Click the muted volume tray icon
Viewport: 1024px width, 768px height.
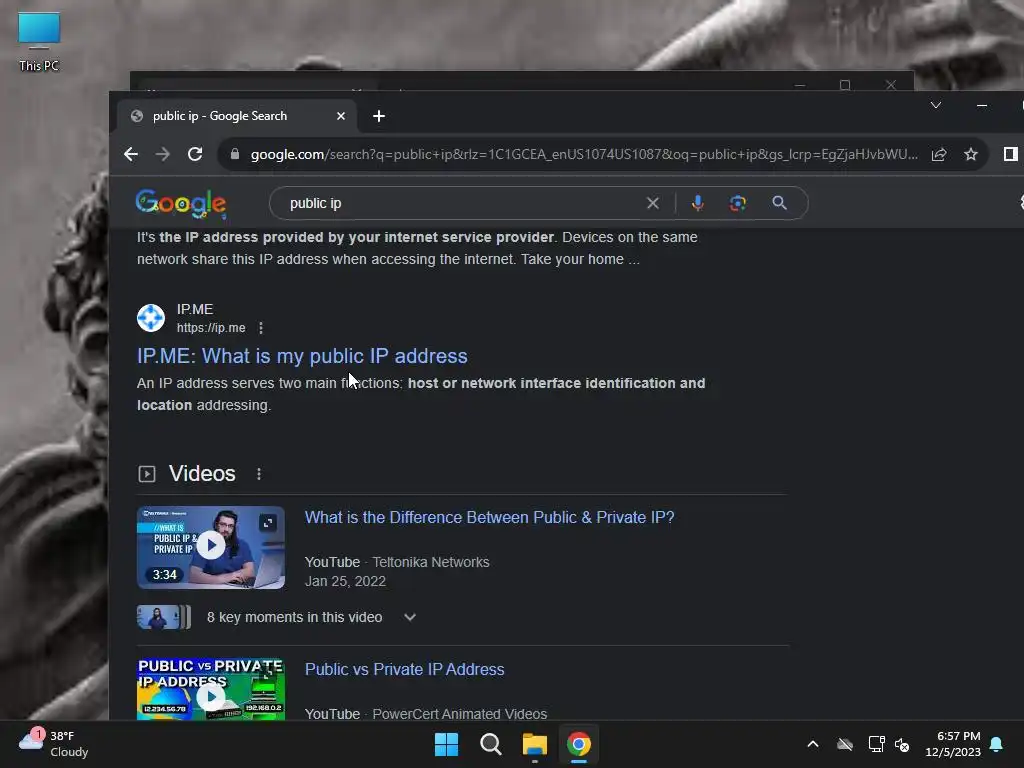902,744
